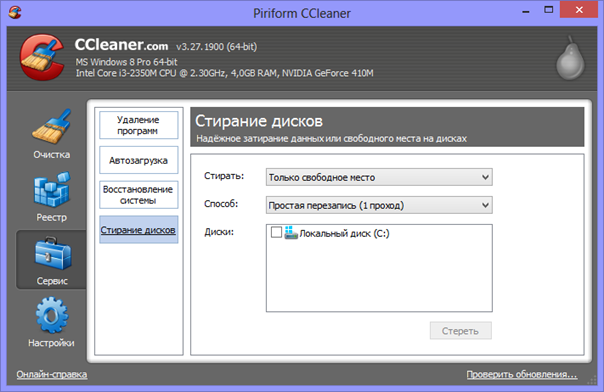
Task: Click Проверить обновления link
Action: 522,374
